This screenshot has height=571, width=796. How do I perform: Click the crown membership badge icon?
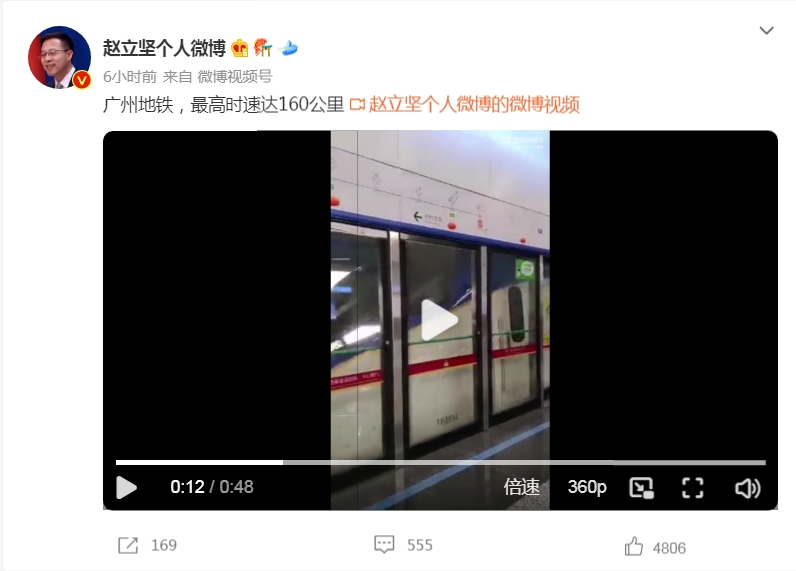click(240, 48)
